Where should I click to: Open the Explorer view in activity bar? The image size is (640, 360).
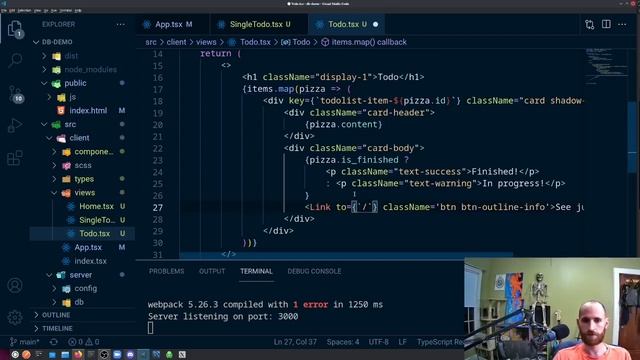pyautogui.click(x=15, y=29)
